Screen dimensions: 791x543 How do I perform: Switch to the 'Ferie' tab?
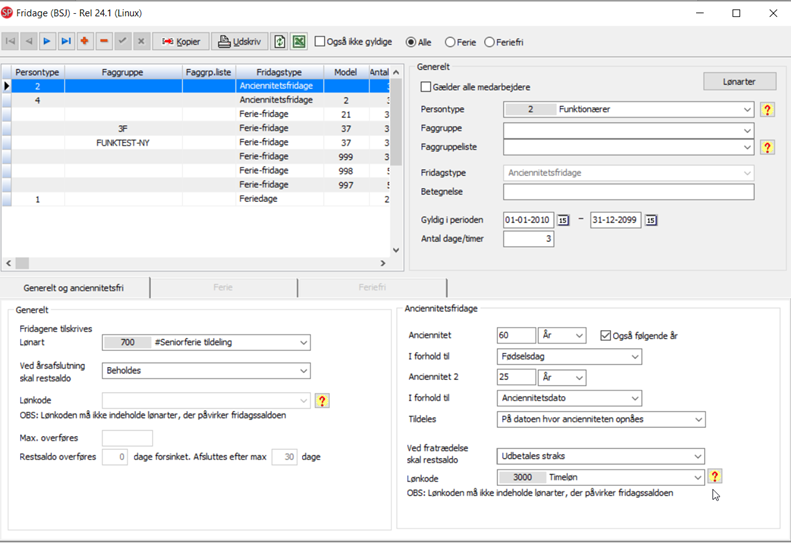pos(223,287)
